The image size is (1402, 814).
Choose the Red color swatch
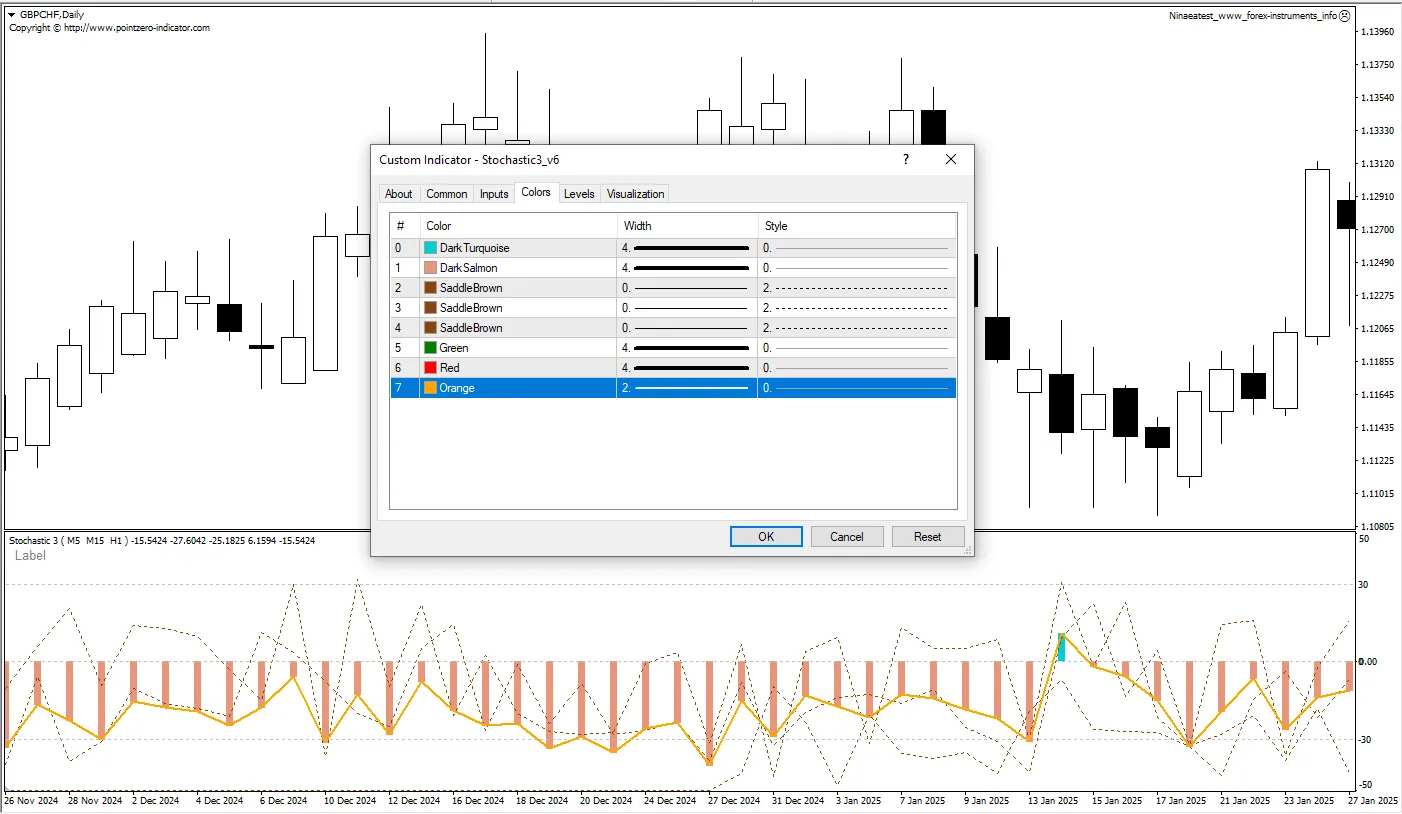click(x=431, y=368)
